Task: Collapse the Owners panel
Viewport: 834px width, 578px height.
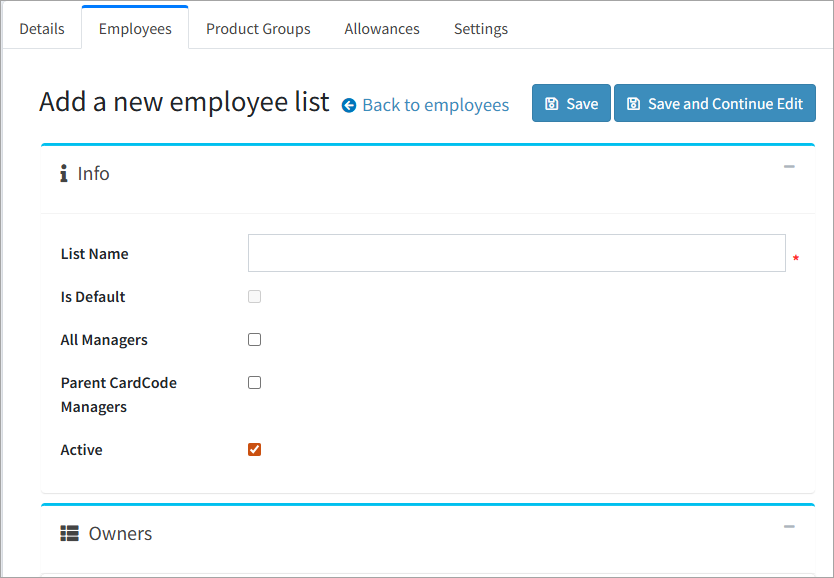Action: click(x=789, y=527)
